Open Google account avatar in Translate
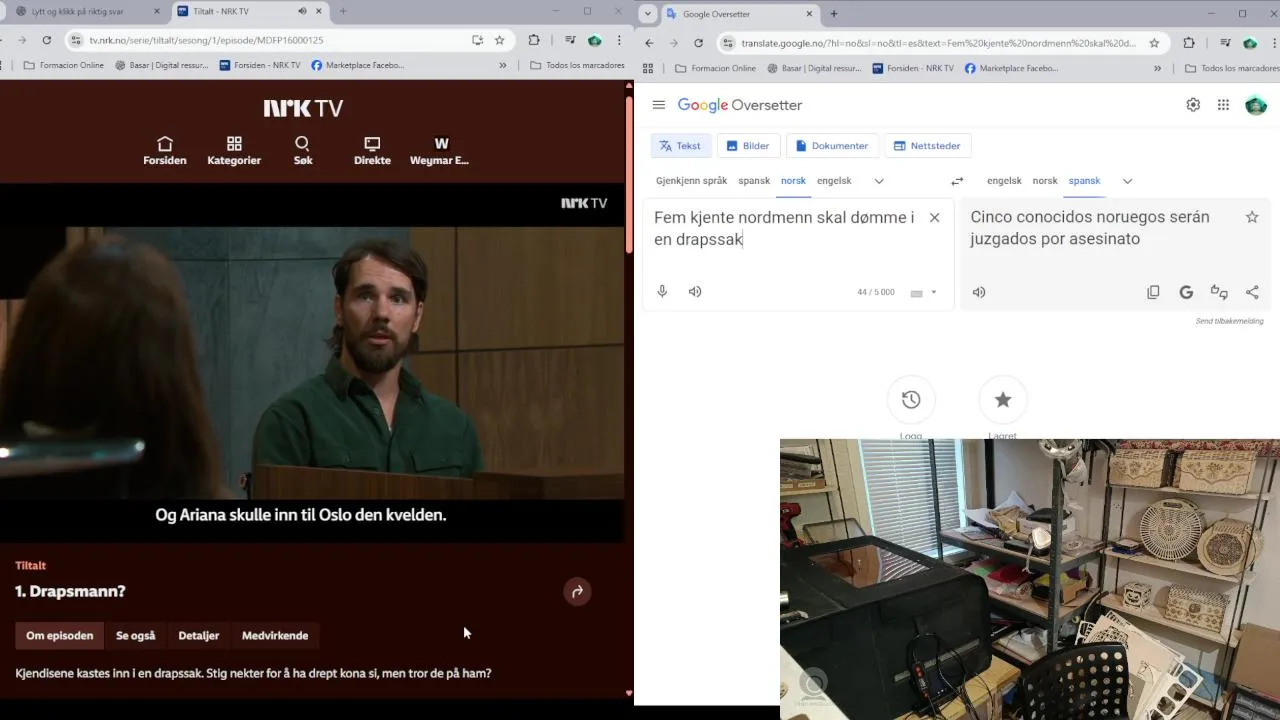 point(1256,105)
